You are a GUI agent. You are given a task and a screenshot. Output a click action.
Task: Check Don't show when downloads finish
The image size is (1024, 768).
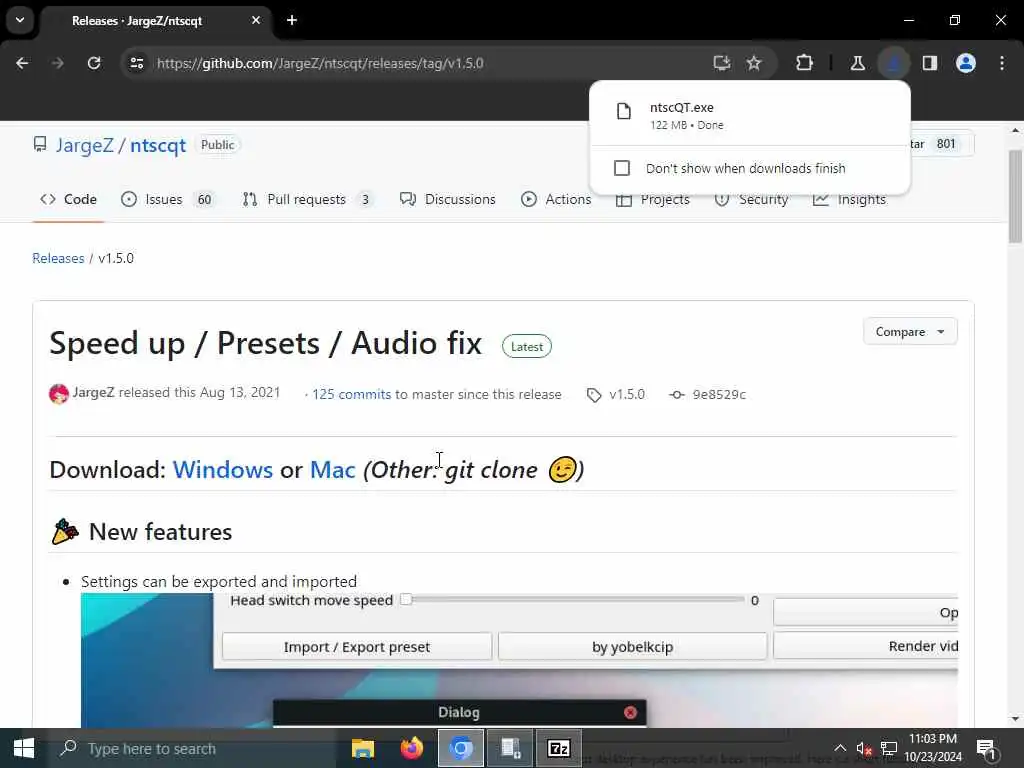coord(622,168)
